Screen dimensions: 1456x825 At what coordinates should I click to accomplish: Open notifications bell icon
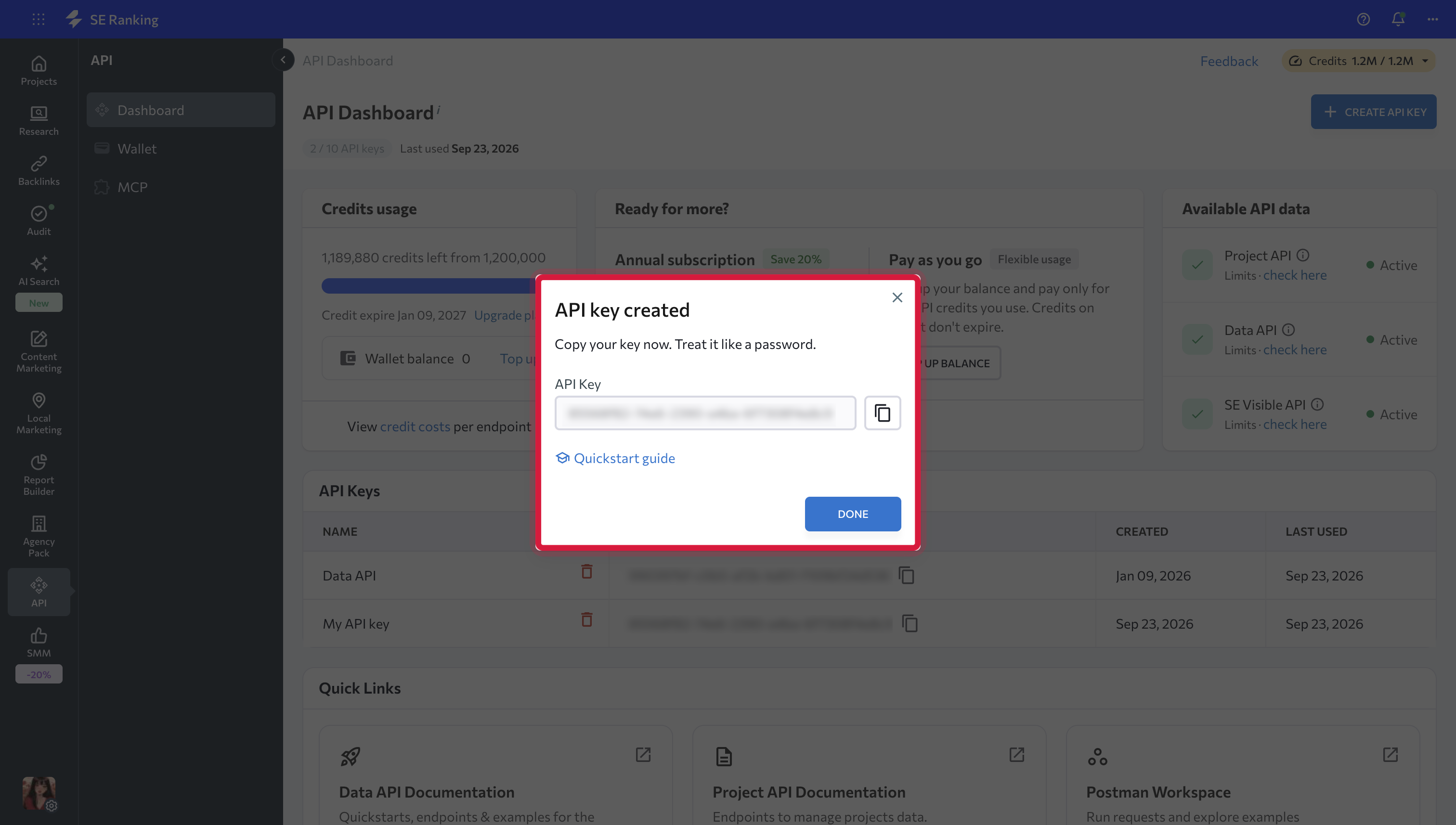coord(1398,19)
